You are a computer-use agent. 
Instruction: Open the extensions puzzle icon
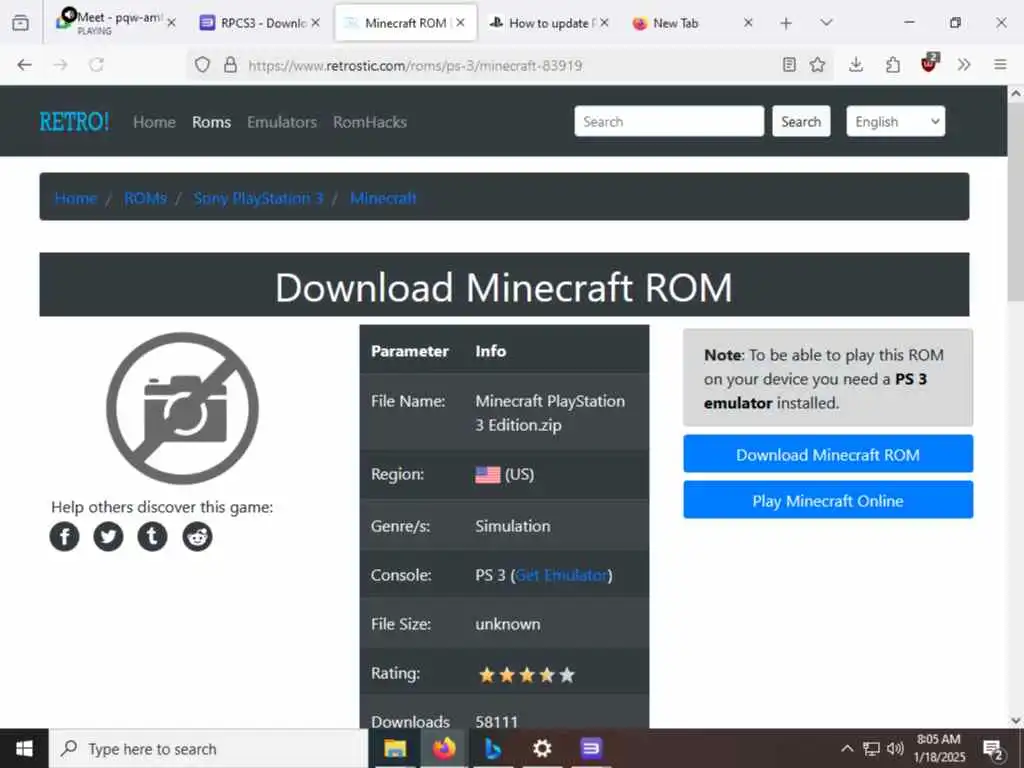[893, 65]
